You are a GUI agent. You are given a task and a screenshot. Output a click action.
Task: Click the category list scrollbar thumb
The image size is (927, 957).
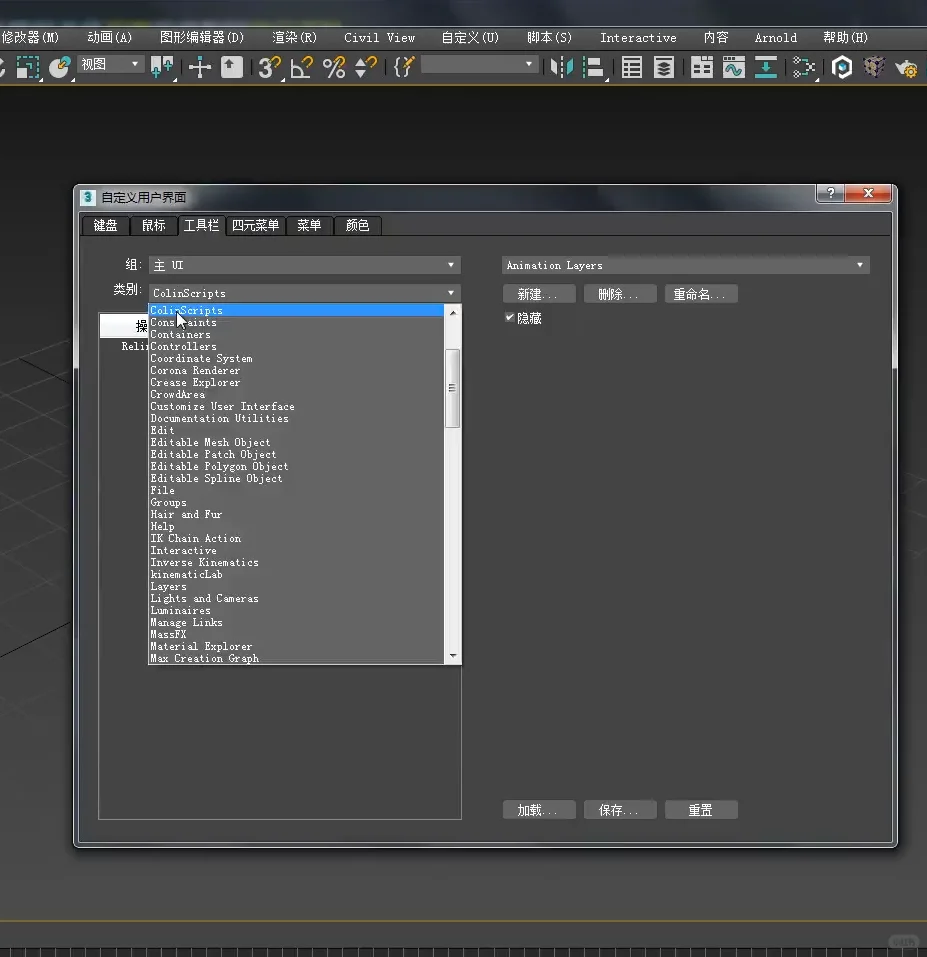point(453,388)
